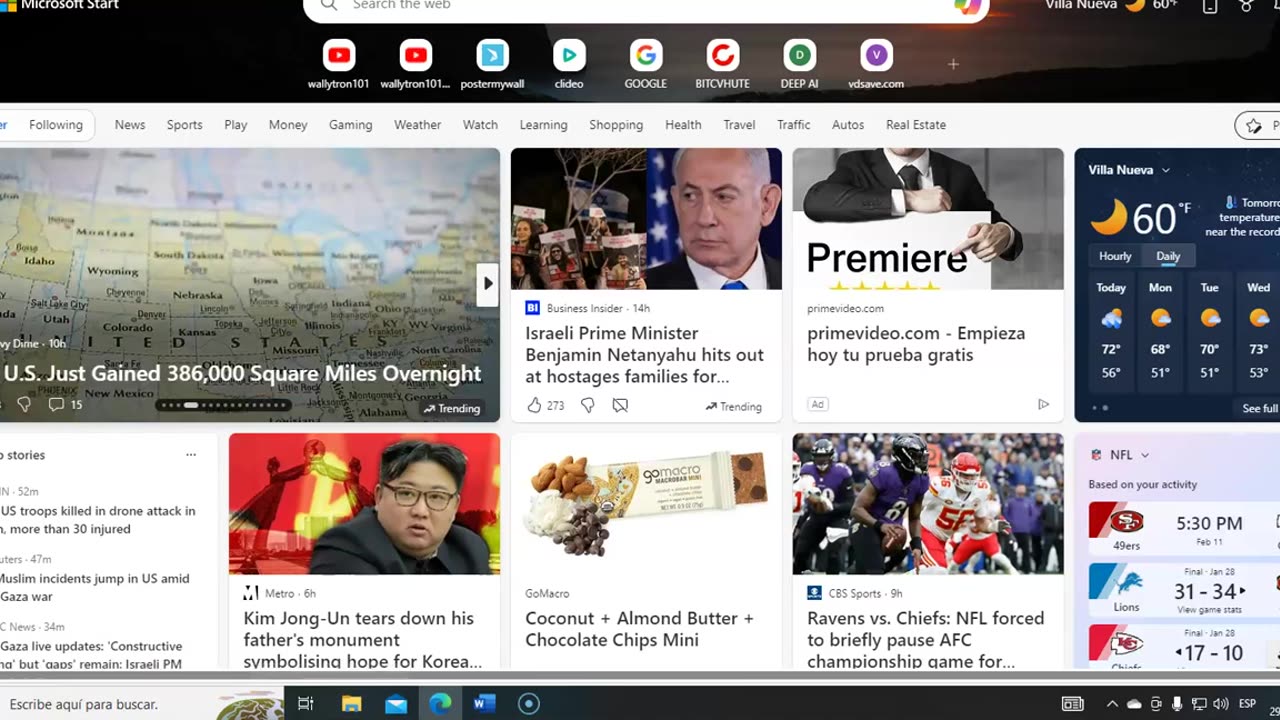Like the Netanyahu article with thumbs up
Image resolution: width=1280 pixels, height=720 pixels.
pyautogui.click(x=534, y=405)
